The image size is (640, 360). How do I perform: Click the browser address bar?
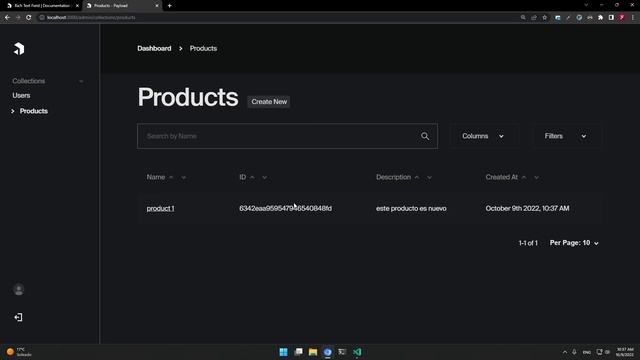(x=278, y=18)
